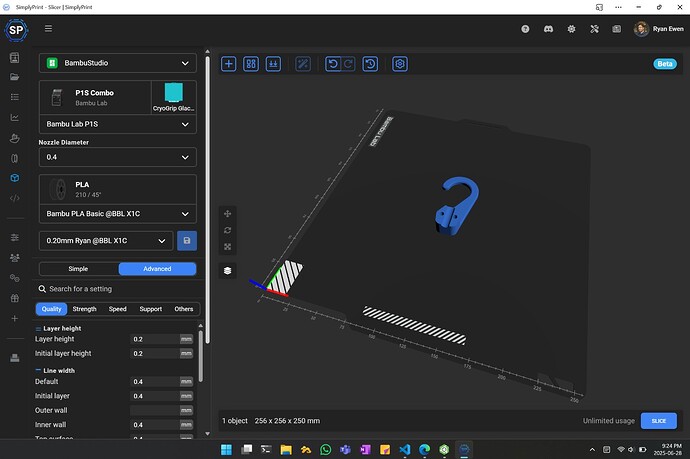Click the Add model plus icon
The height and width of the screenshot is (459, 690).
tap(228, 64)
